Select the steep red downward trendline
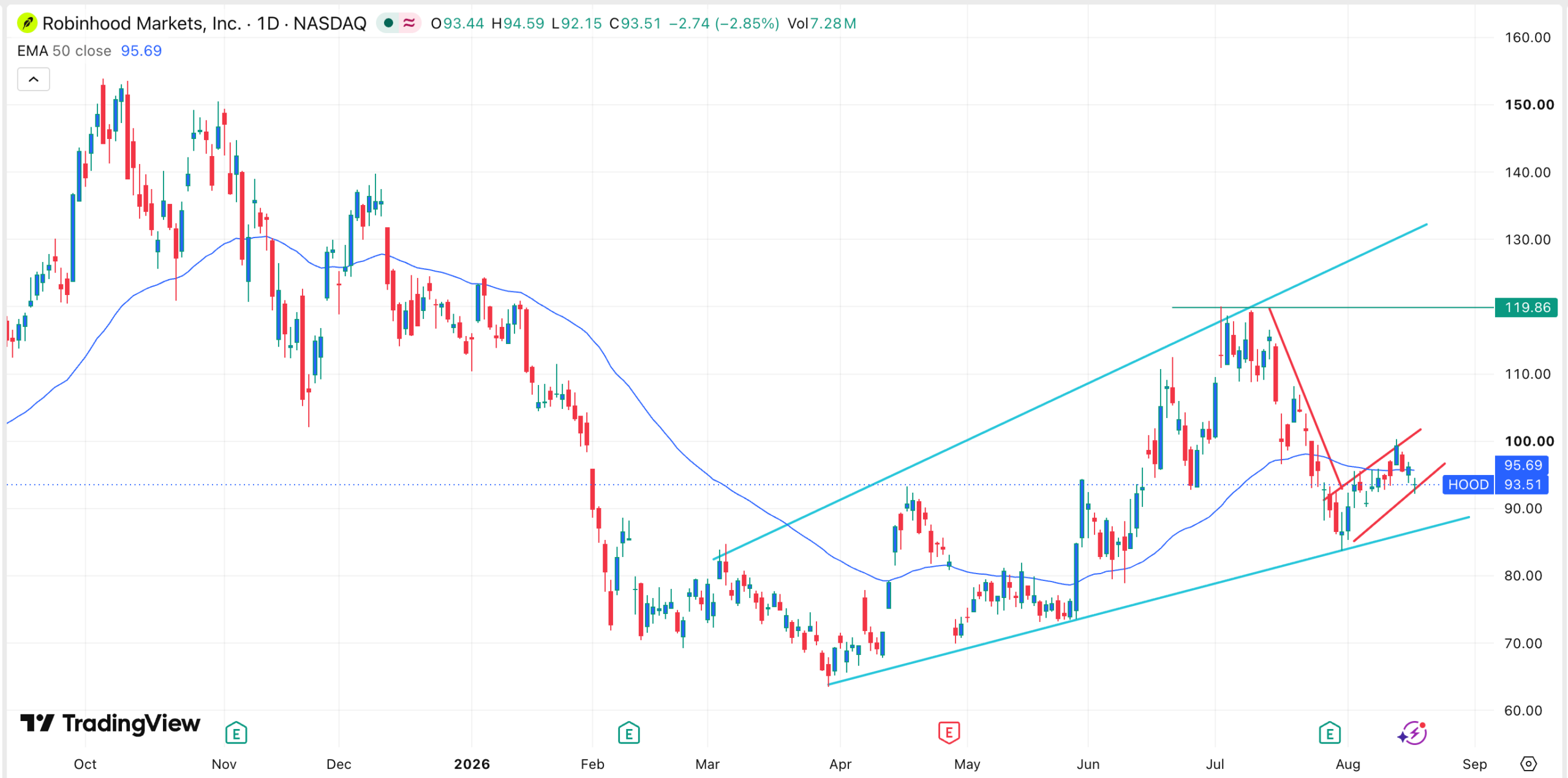Image resolution: width=1568 pixels, height=778 pixels. point(1306,398)
